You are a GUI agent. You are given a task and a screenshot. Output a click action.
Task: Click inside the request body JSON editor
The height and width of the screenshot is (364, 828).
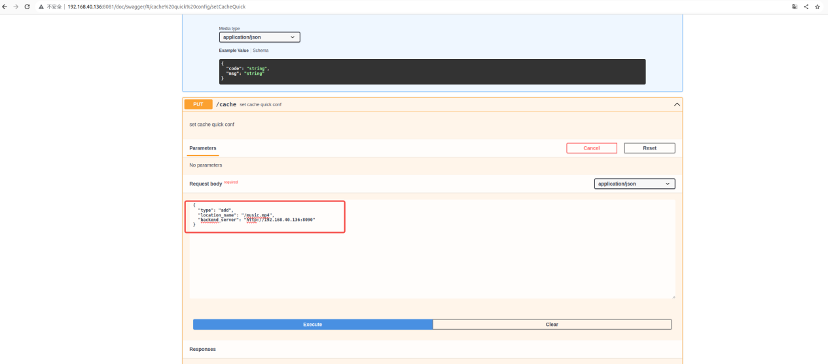[x=432, y=249]
